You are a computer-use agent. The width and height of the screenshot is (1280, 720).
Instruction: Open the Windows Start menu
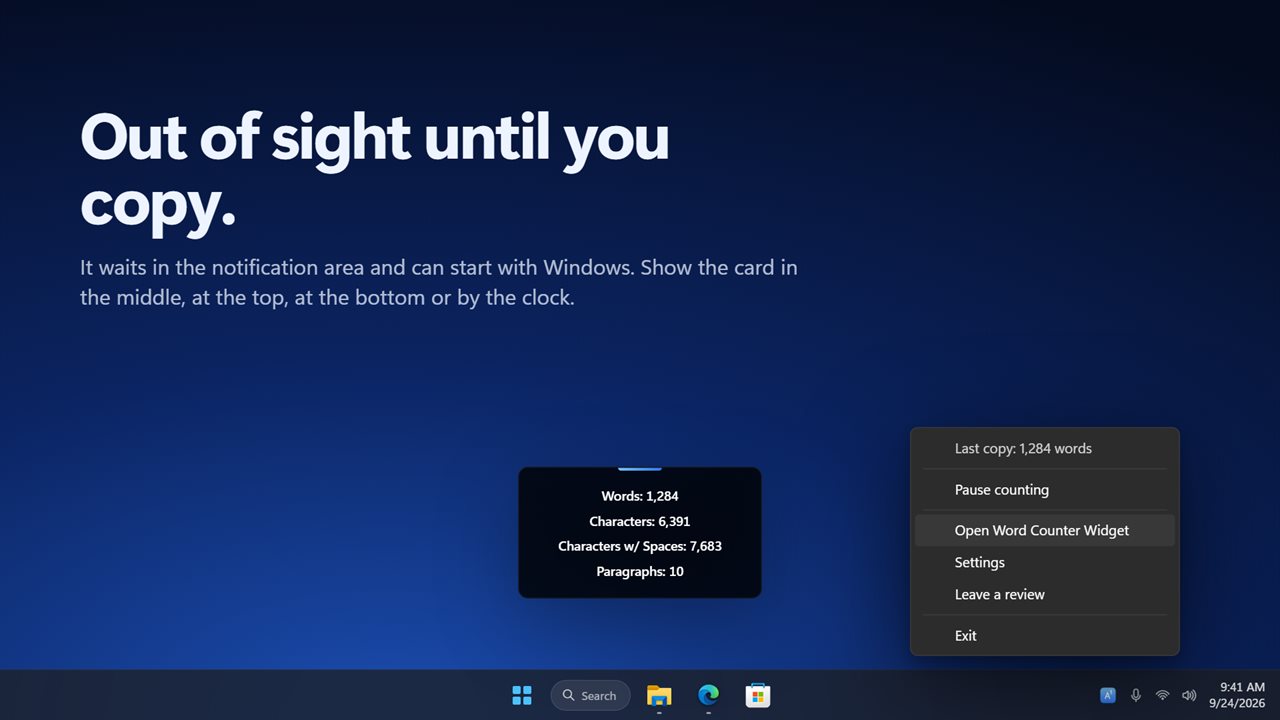tap(522, 695)
